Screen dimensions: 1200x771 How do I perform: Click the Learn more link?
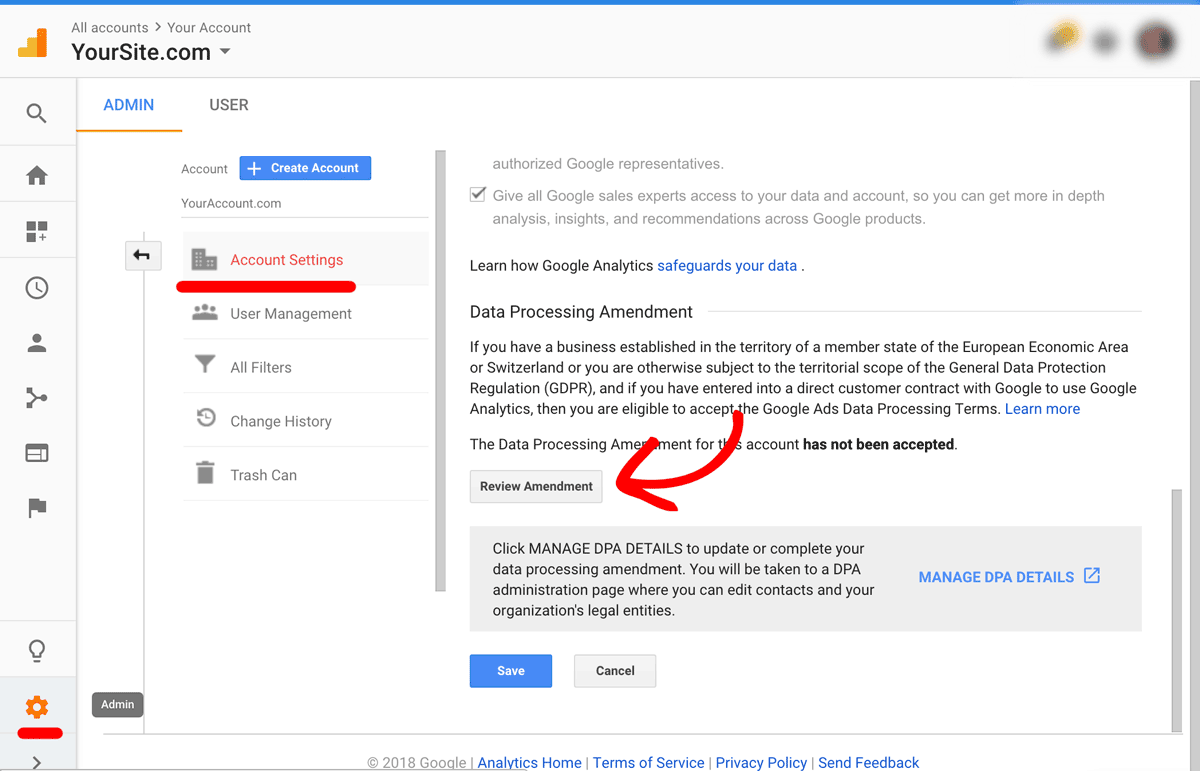click(1042, 409)
